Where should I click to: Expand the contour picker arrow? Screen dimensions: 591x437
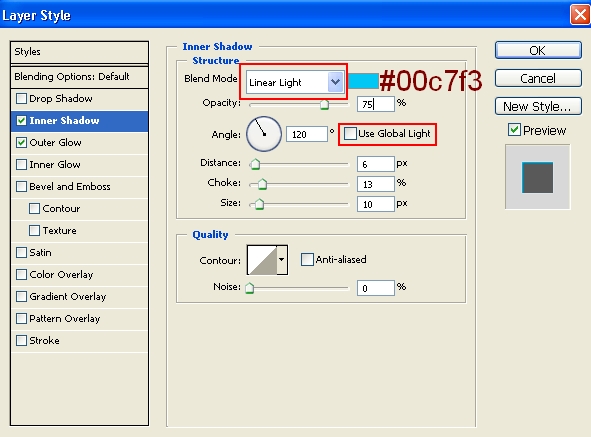click(282, 260)
